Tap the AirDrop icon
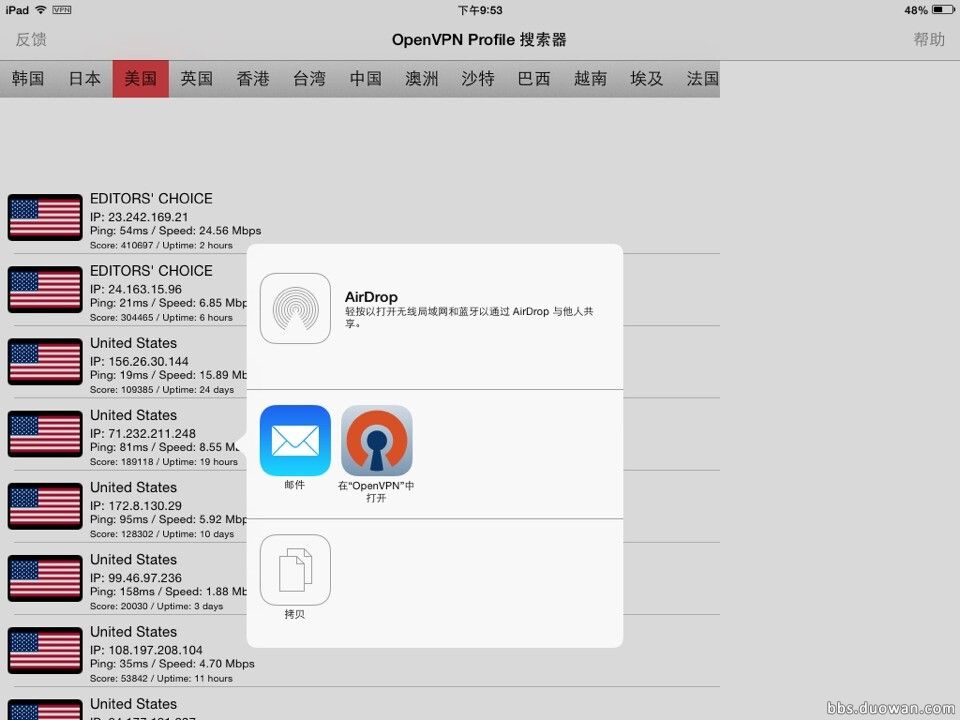Image resolution: width=960 pixels, height=720 pixels. (x=295, y=308)
